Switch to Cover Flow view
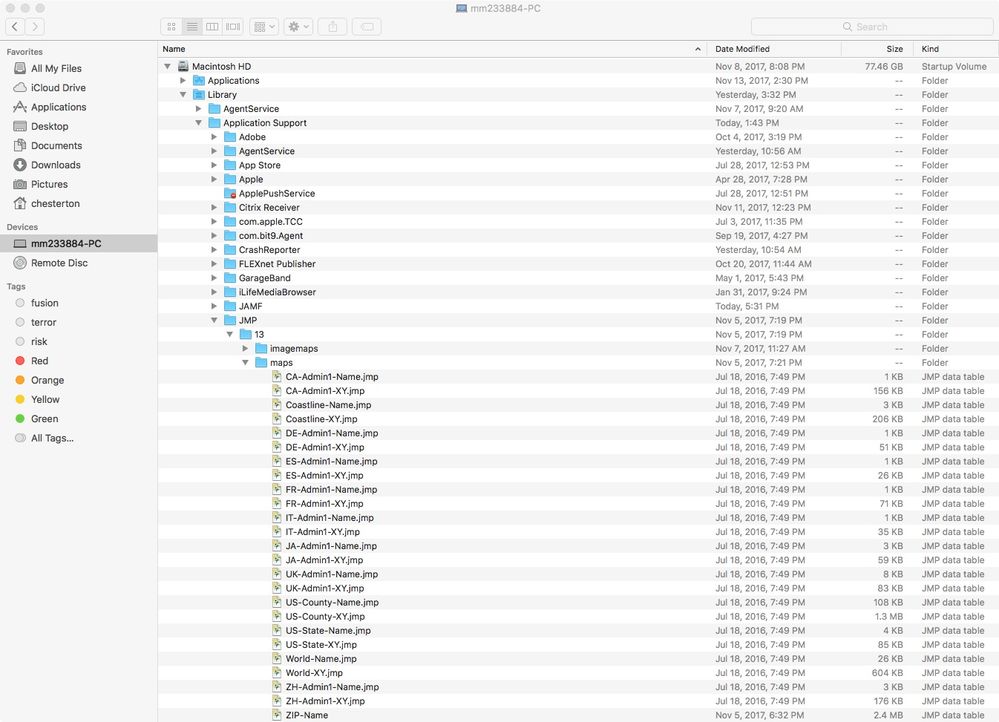The height and width of the screenshot is (722, 999). (x=233, y=27)
